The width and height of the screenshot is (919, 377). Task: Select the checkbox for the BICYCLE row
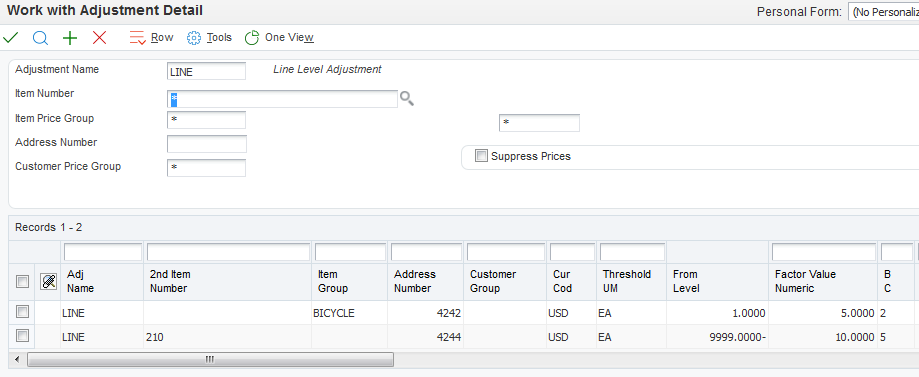pos(22,311)
